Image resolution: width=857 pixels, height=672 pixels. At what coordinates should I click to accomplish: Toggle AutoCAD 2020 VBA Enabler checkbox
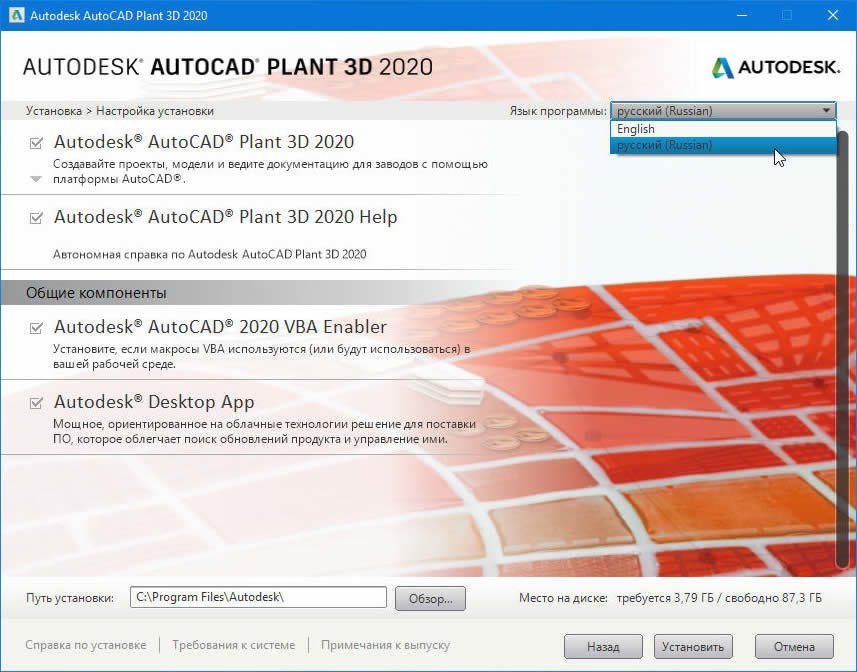36,328
